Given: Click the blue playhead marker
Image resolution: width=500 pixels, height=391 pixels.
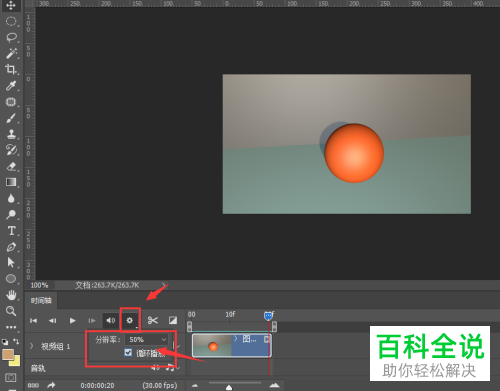Looking at the screenshot, I should pos(268,316).
